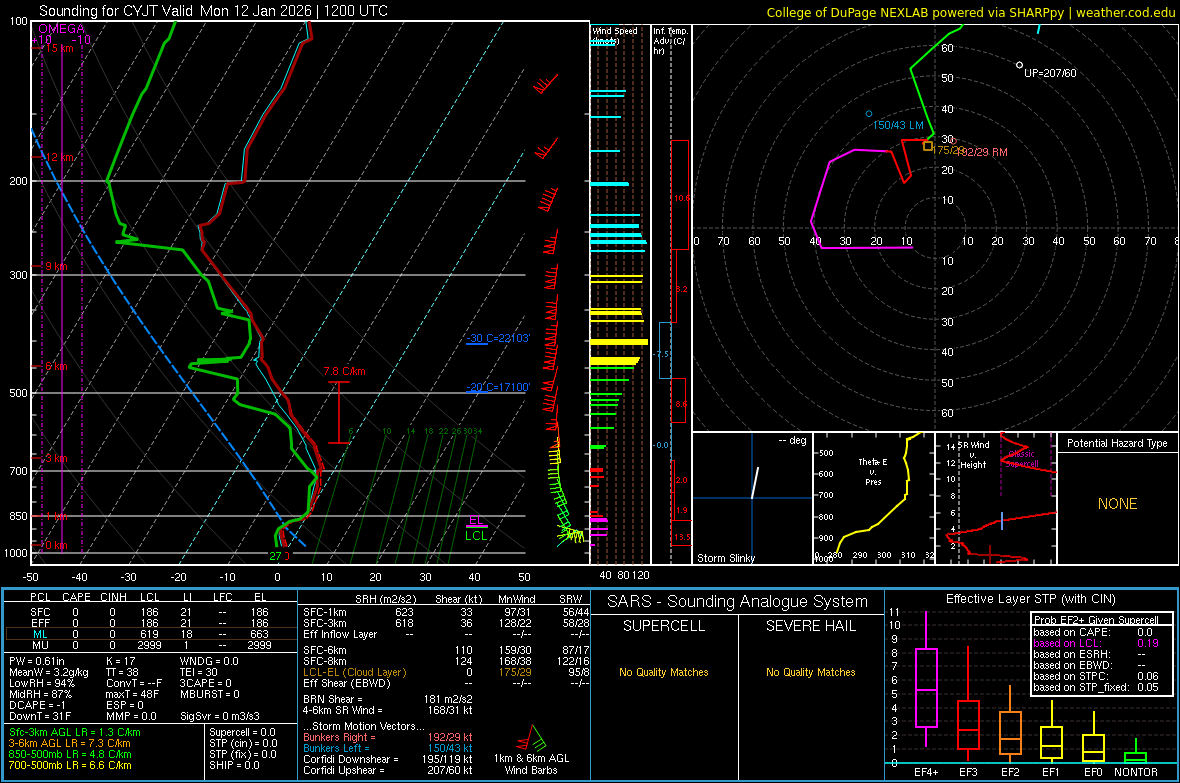Click the UP=207/60 marker on the hodograph

click(1019, 65)
